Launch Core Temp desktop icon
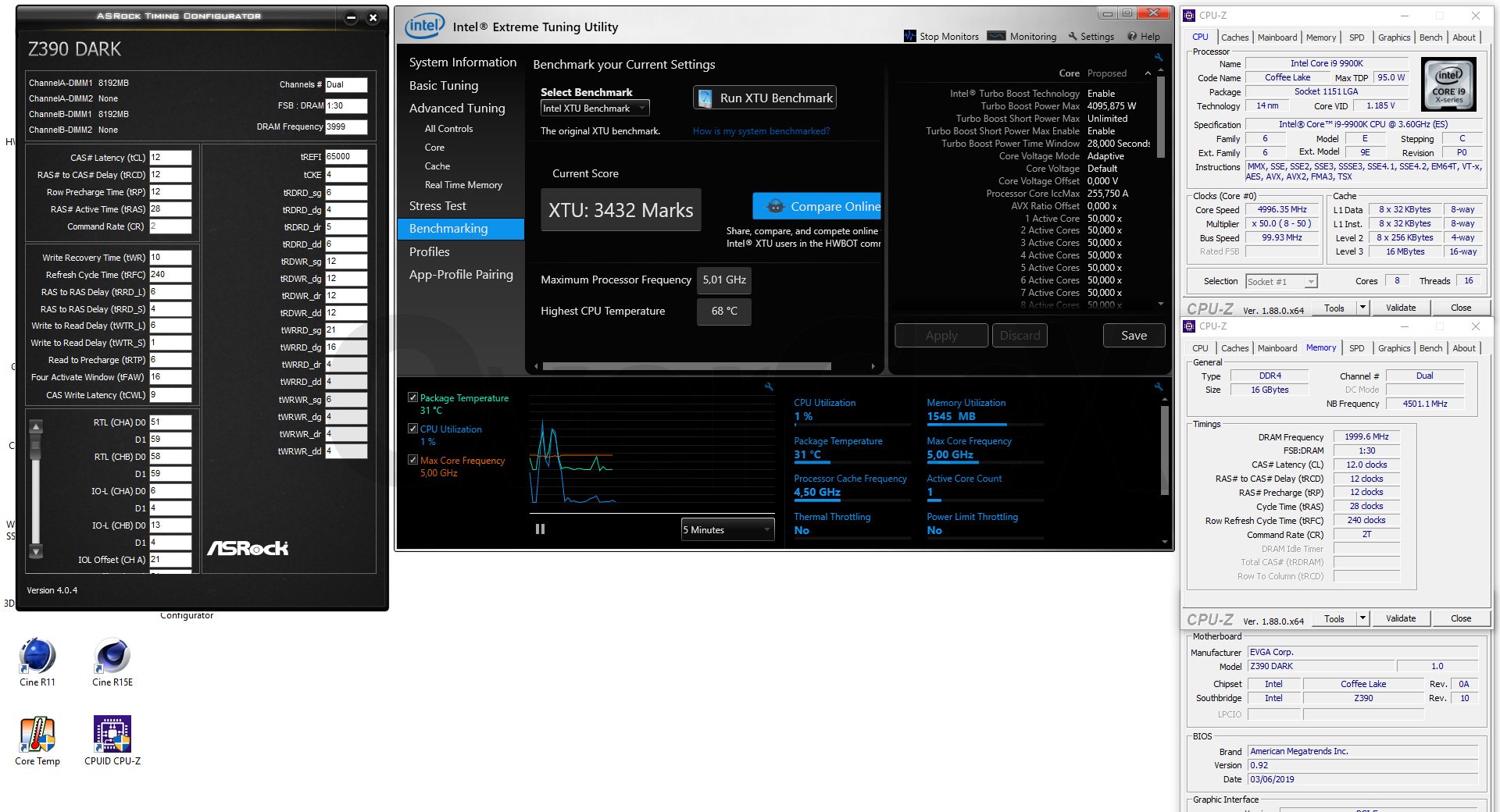 (37, 741)
